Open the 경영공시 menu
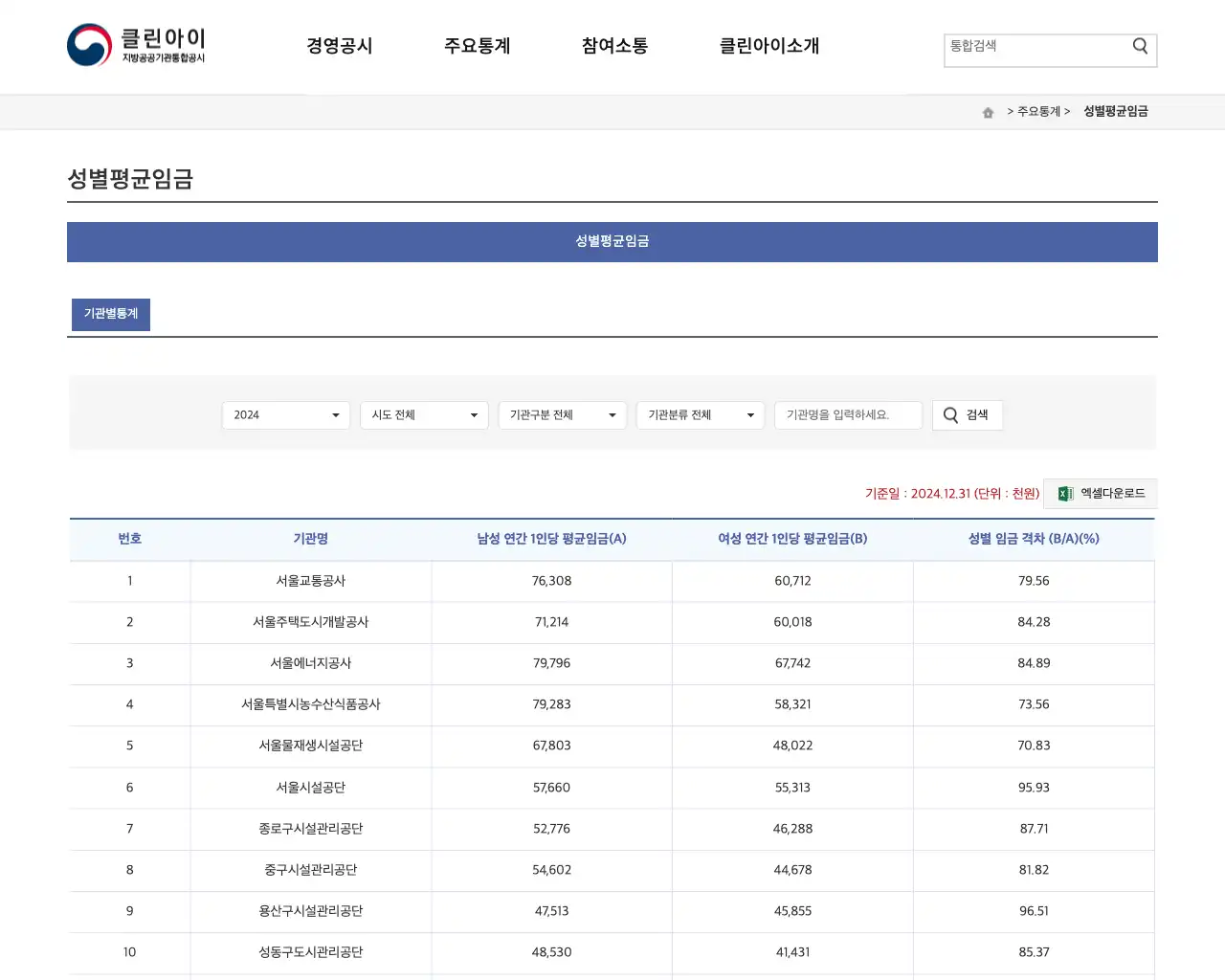 [340, 45]
